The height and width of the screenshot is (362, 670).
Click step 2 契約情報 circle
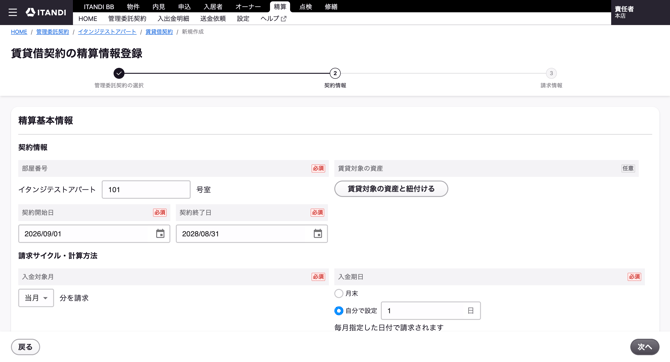pyautogui.click(x=335, y=74)
